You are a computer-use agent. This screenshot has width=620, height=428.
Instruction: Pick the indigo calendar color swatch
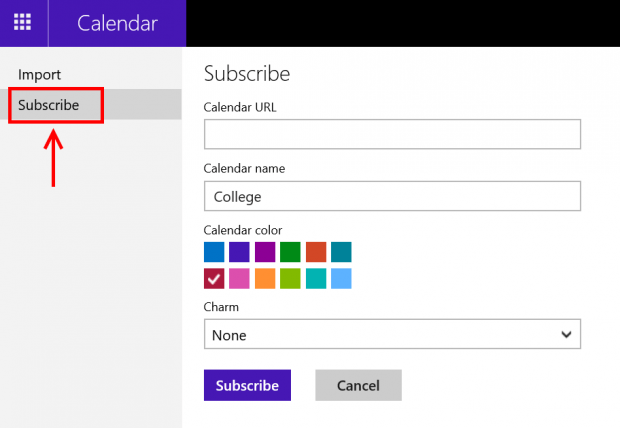click(x=239, y=252)
